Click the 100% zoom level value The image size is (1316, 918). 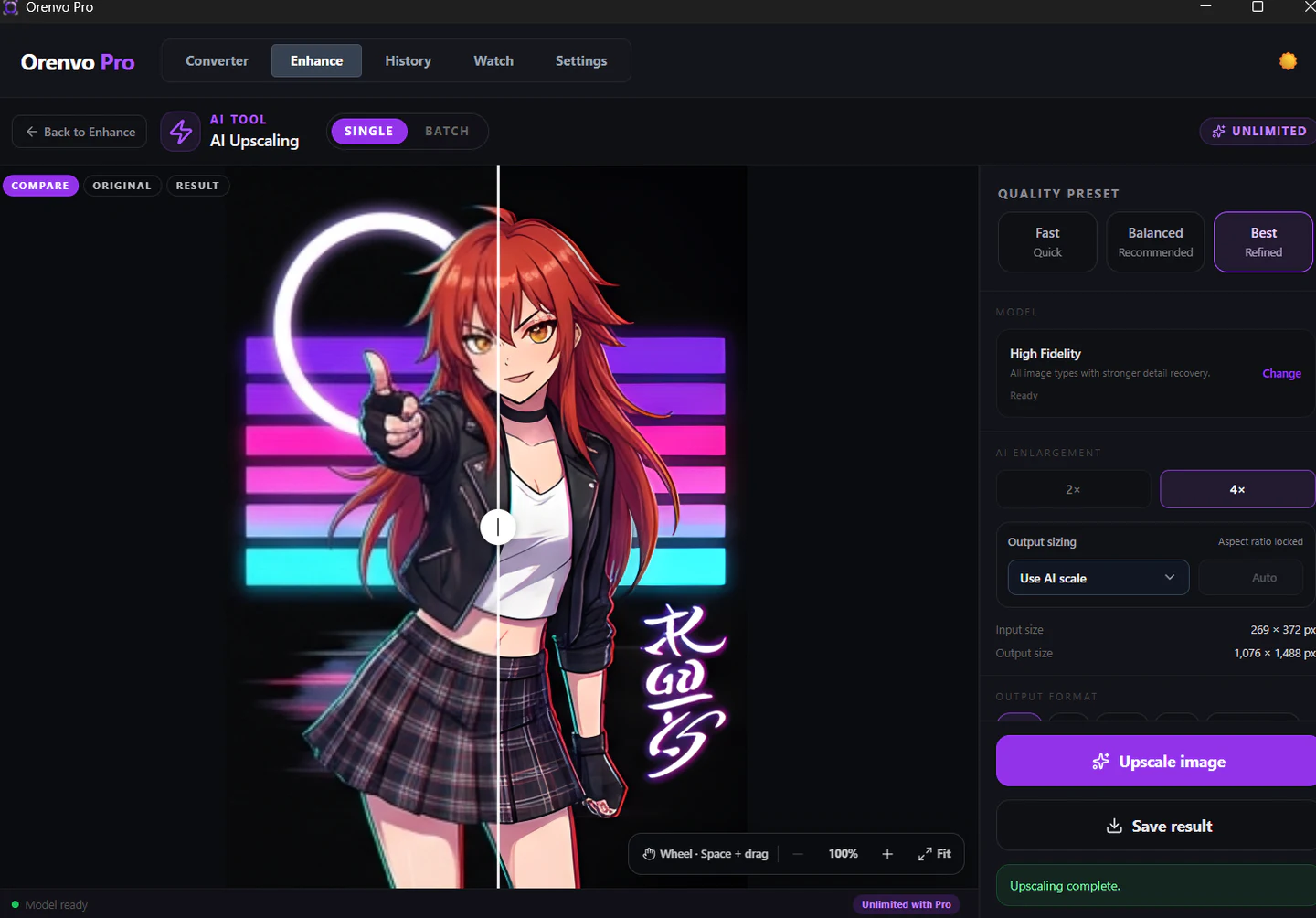(843, 854)
